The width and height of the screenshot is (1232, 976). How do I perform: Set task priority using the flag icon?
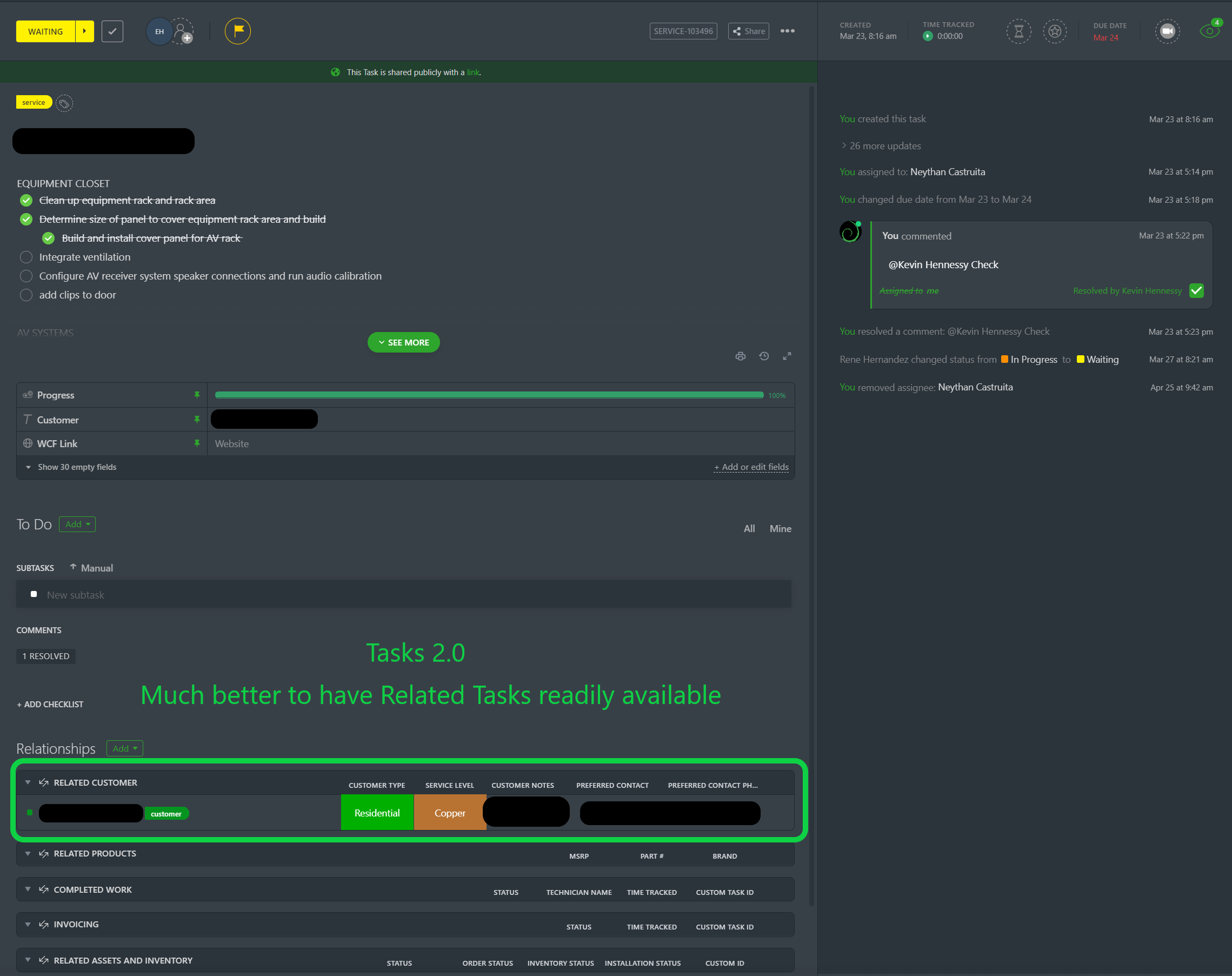(x=237, y=31)
